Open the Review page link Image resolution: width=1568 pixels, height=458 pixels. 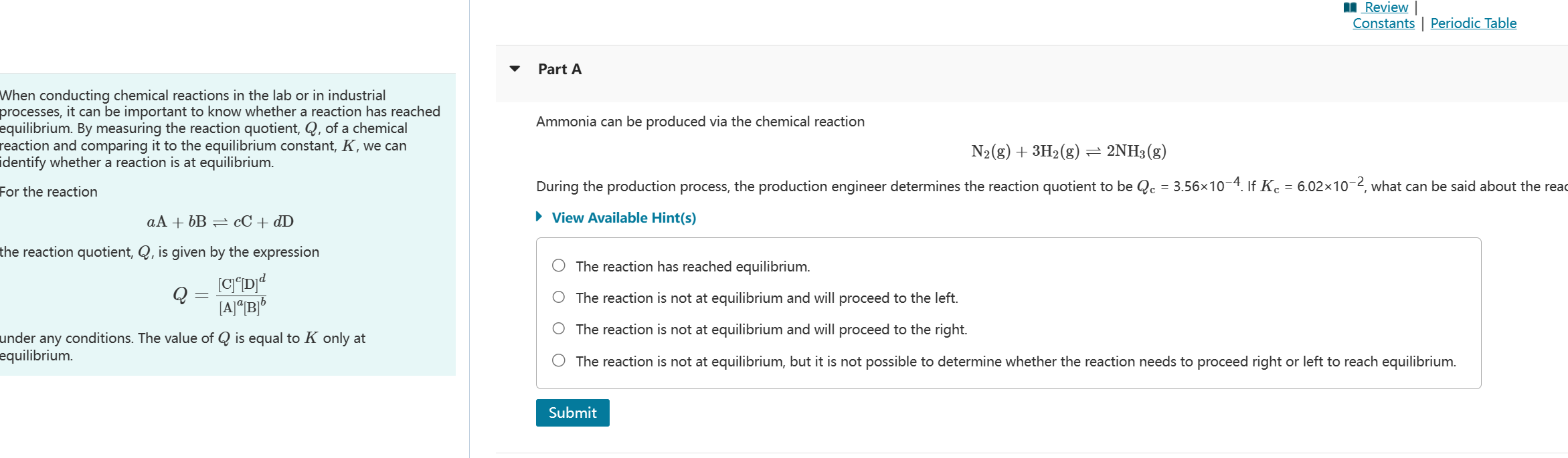coord(1386,7)
